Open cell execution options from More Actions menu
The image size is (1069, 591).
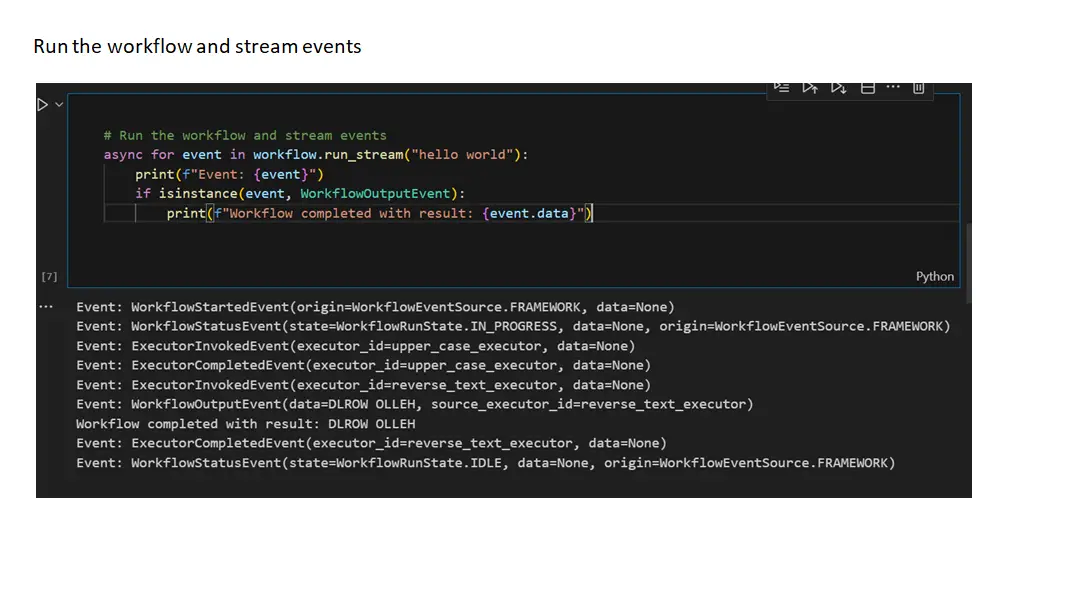click(x=892, y=88)
